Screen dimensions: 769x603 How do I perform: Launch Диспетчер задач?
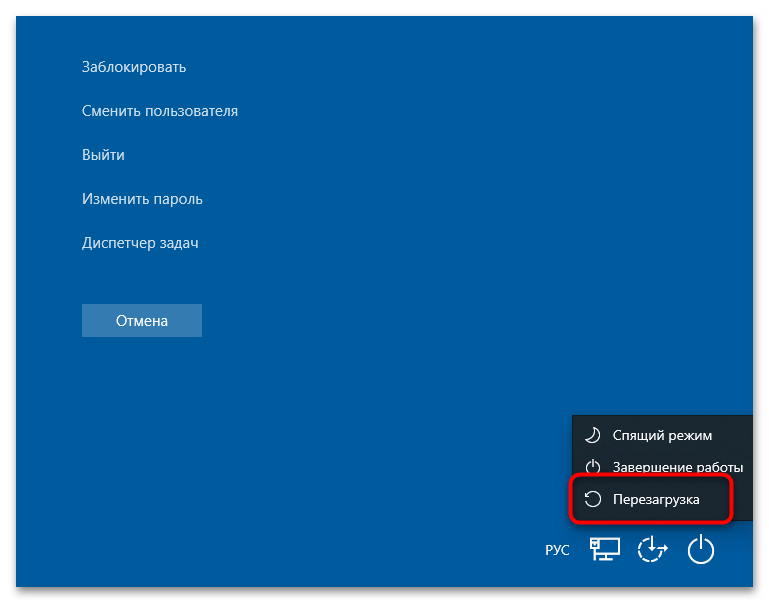pyautogui.click(x=140, y=243)
